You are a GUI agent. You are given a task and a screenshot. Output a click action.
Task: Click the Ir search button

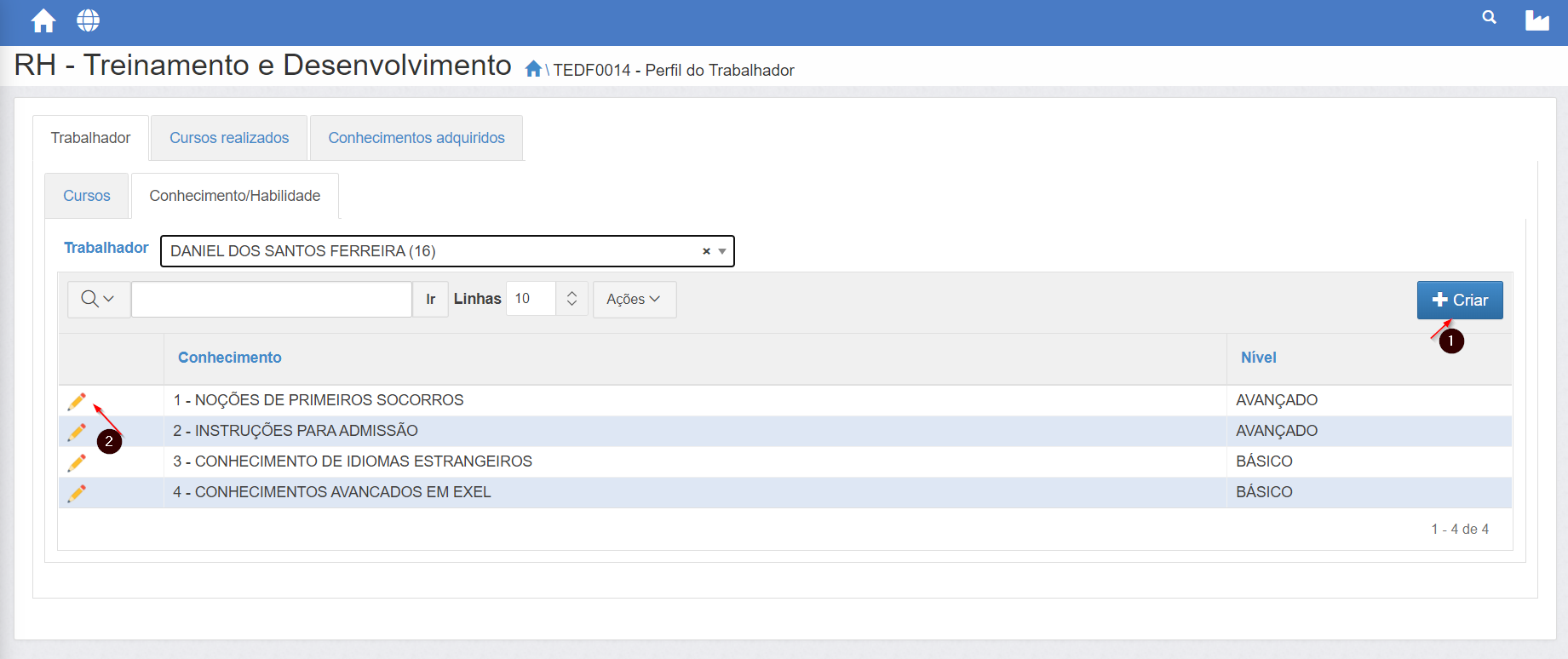point(430,299)
